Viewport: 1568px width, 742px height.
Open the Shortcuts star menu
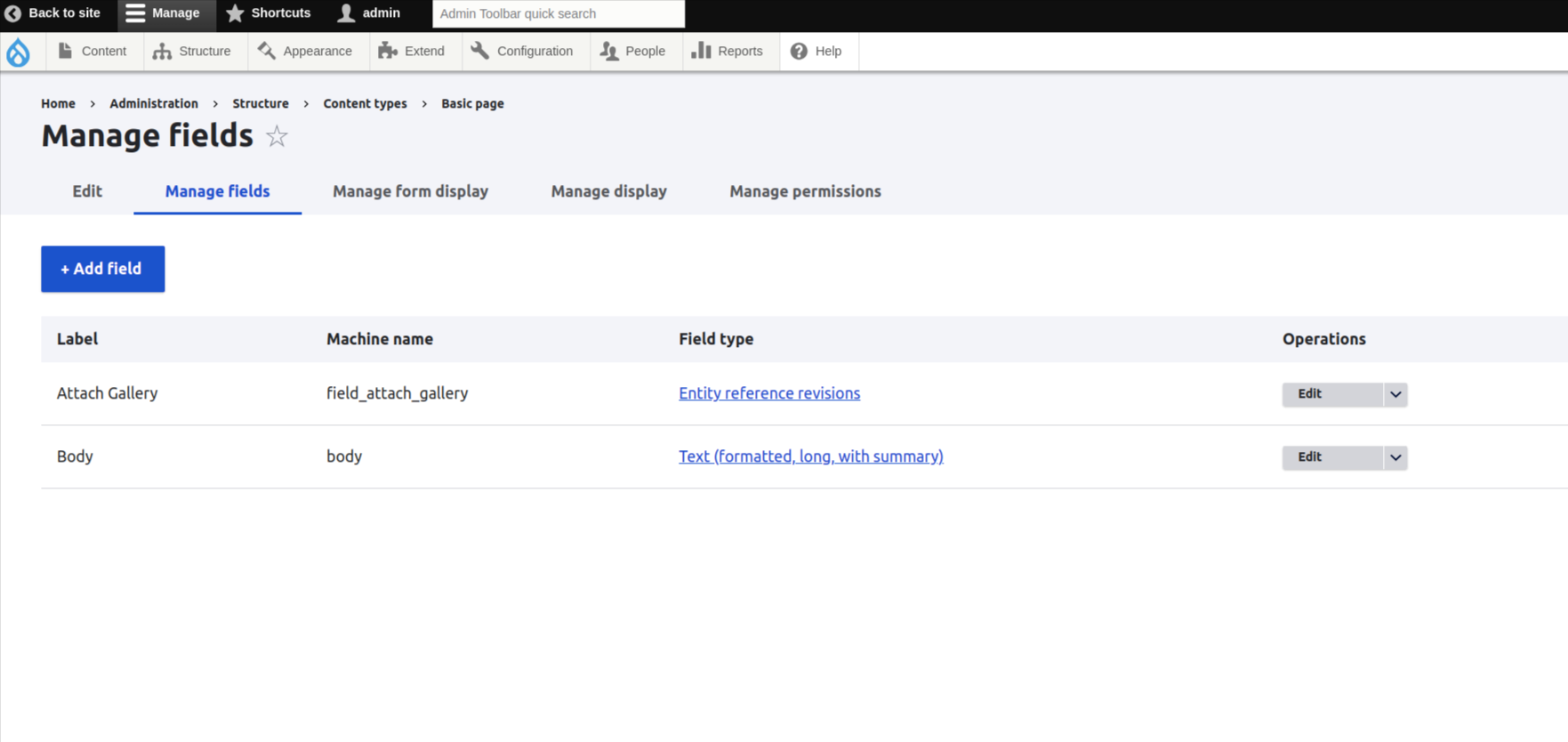click(269, 13)
